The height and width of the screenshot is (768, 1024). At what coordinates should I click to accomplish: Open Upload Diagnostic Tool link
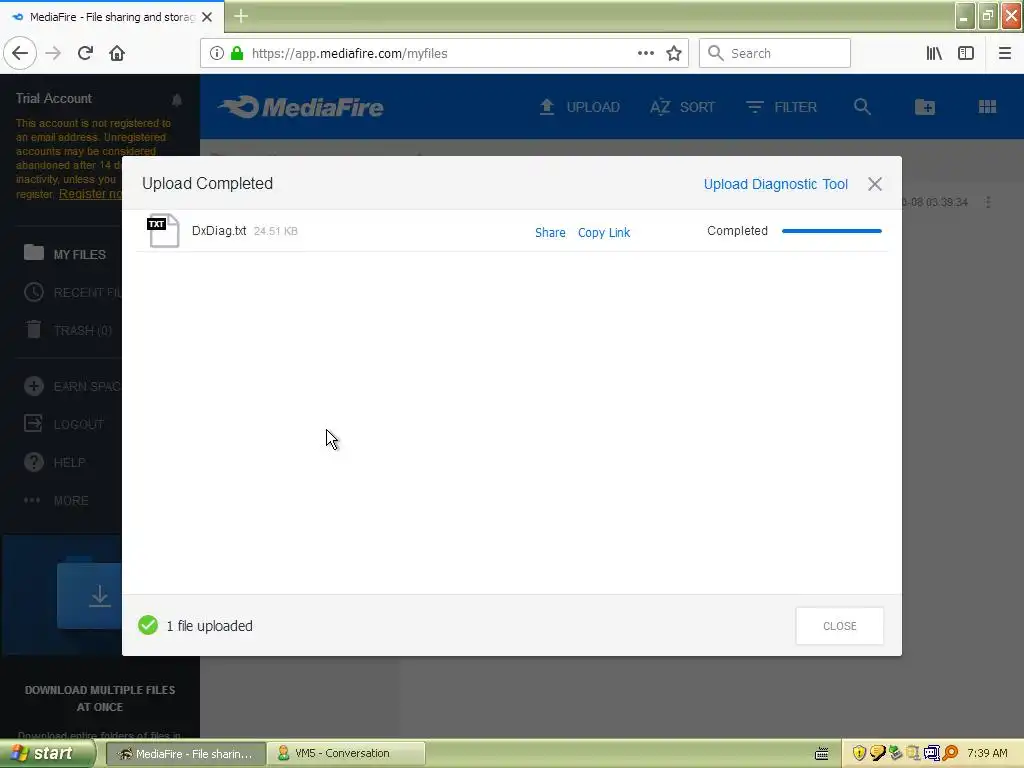tap(775, 184)
